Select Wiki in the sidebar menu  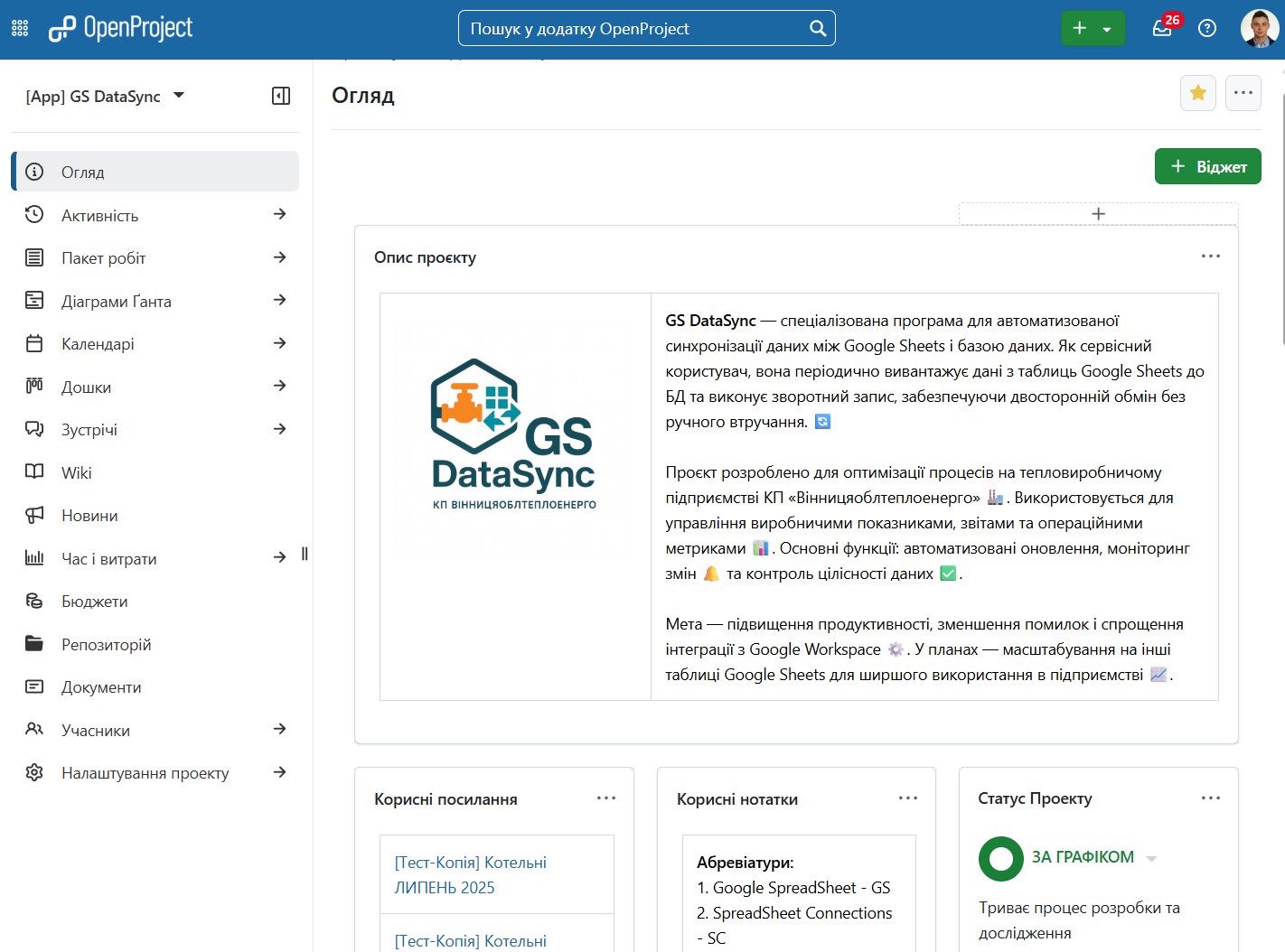click(77, 472)
